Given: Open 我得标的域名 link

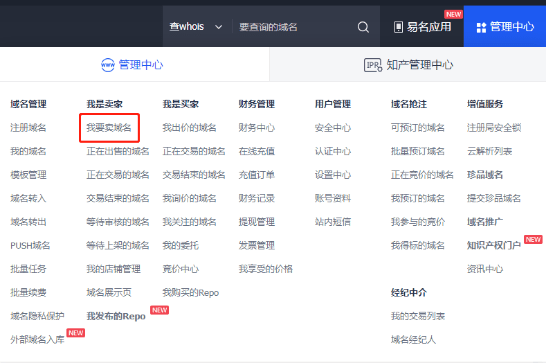Looking at the screenshot, I should (418, 246).
